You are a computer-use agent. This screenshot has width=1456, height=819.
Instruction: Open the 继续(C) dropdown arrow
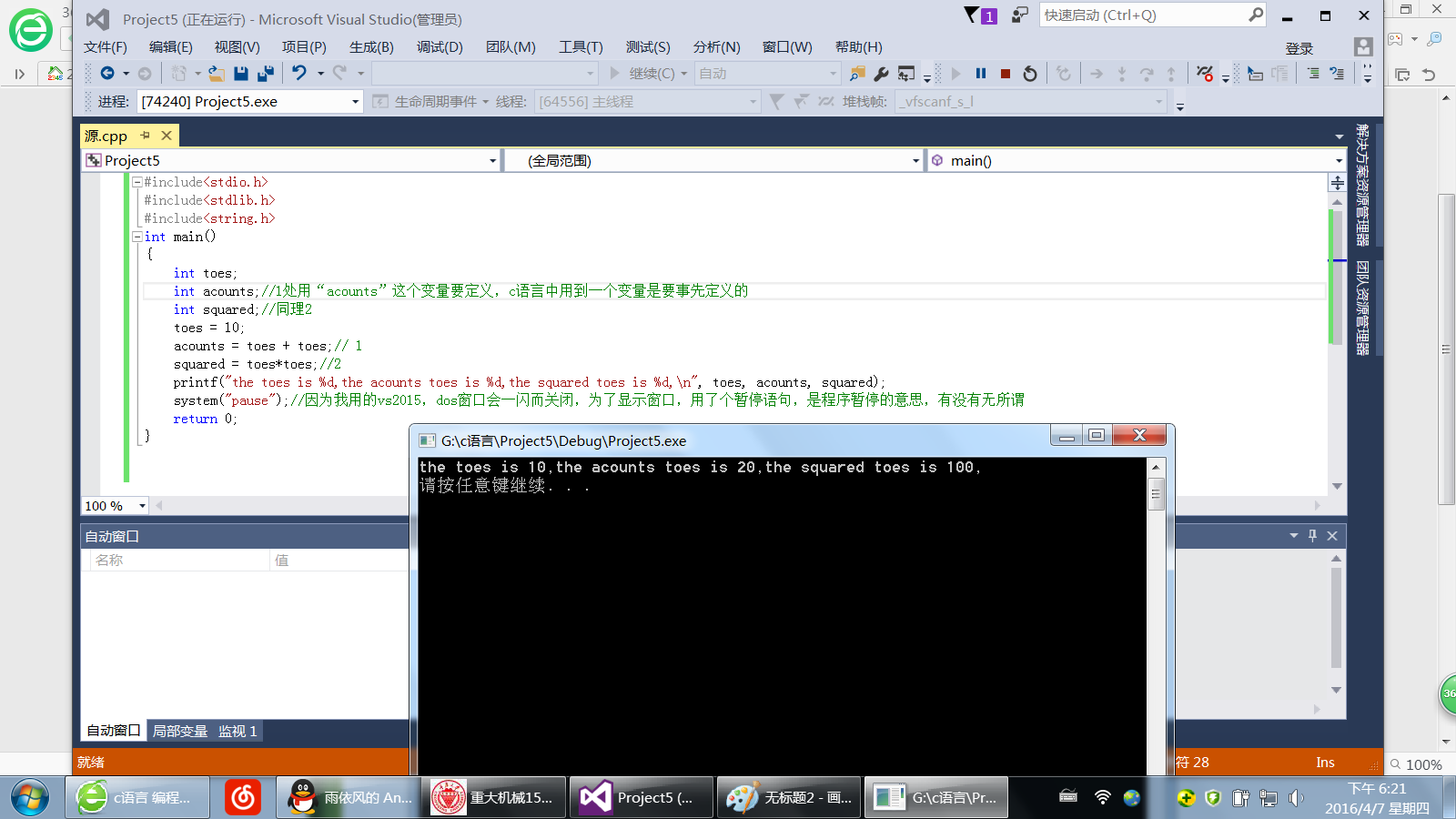tap(684, 74)
